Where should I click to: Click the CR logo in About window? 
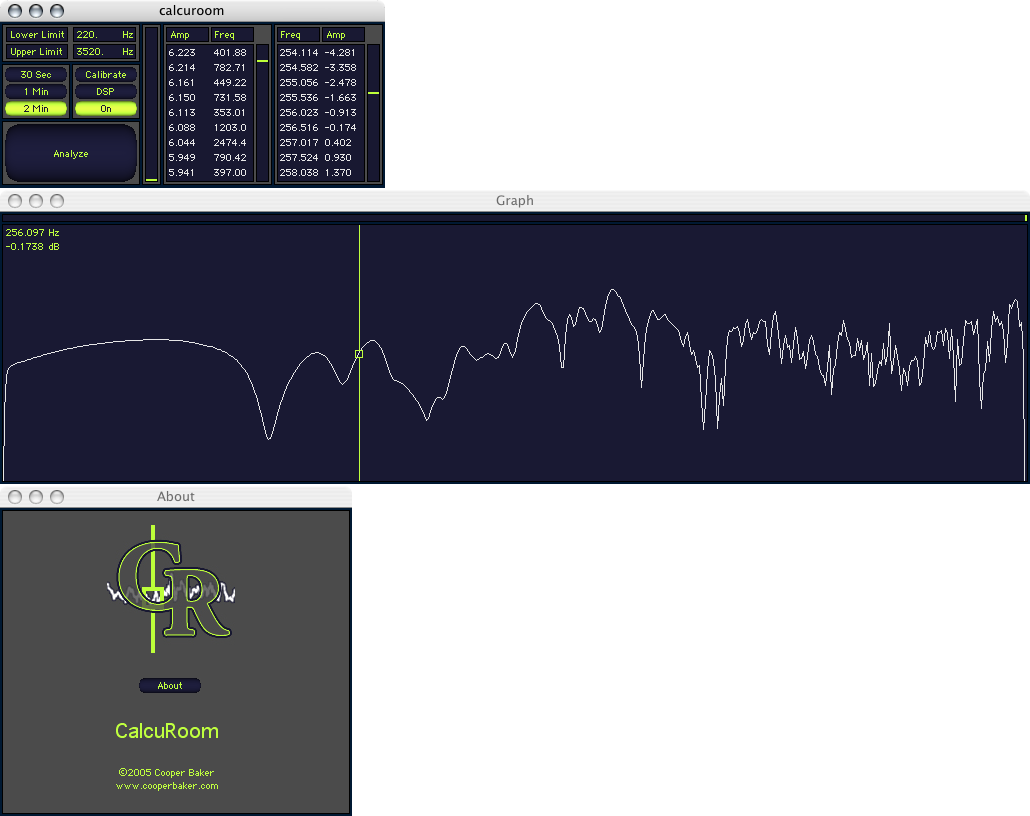pos(172,589)
